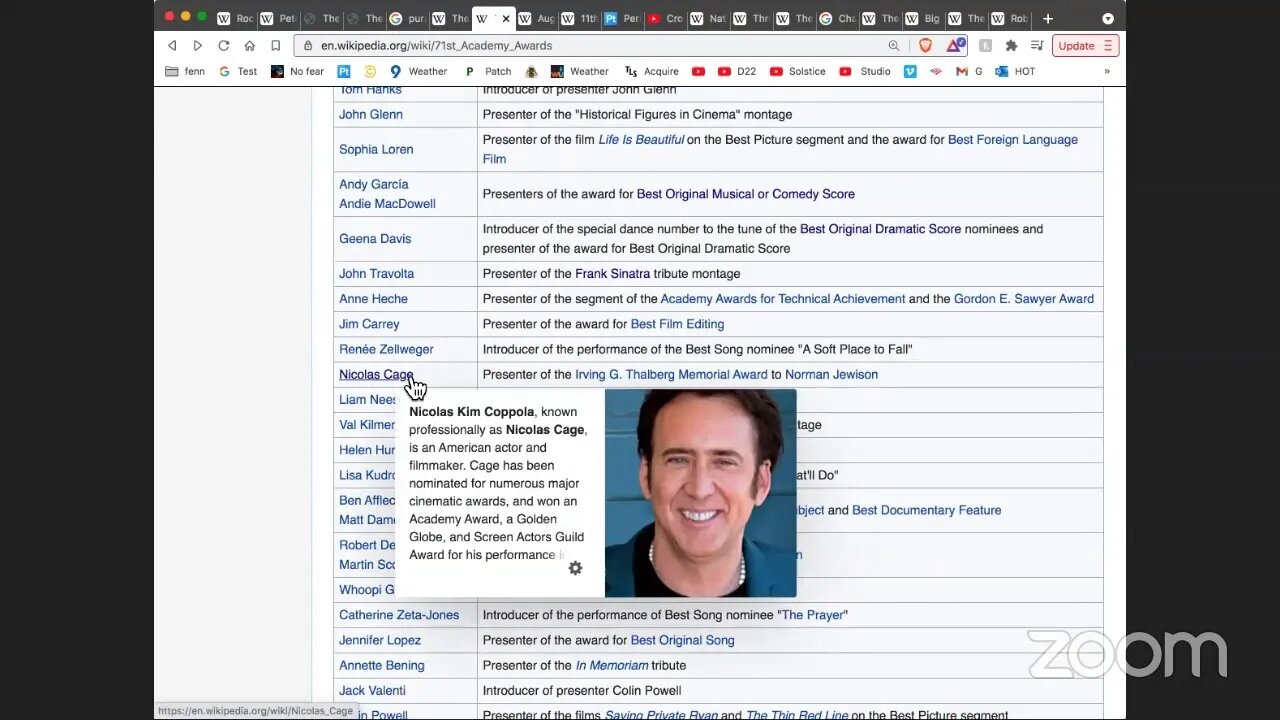
Task: Open the Vimeo bookmark icon
Action: (910, 71)
